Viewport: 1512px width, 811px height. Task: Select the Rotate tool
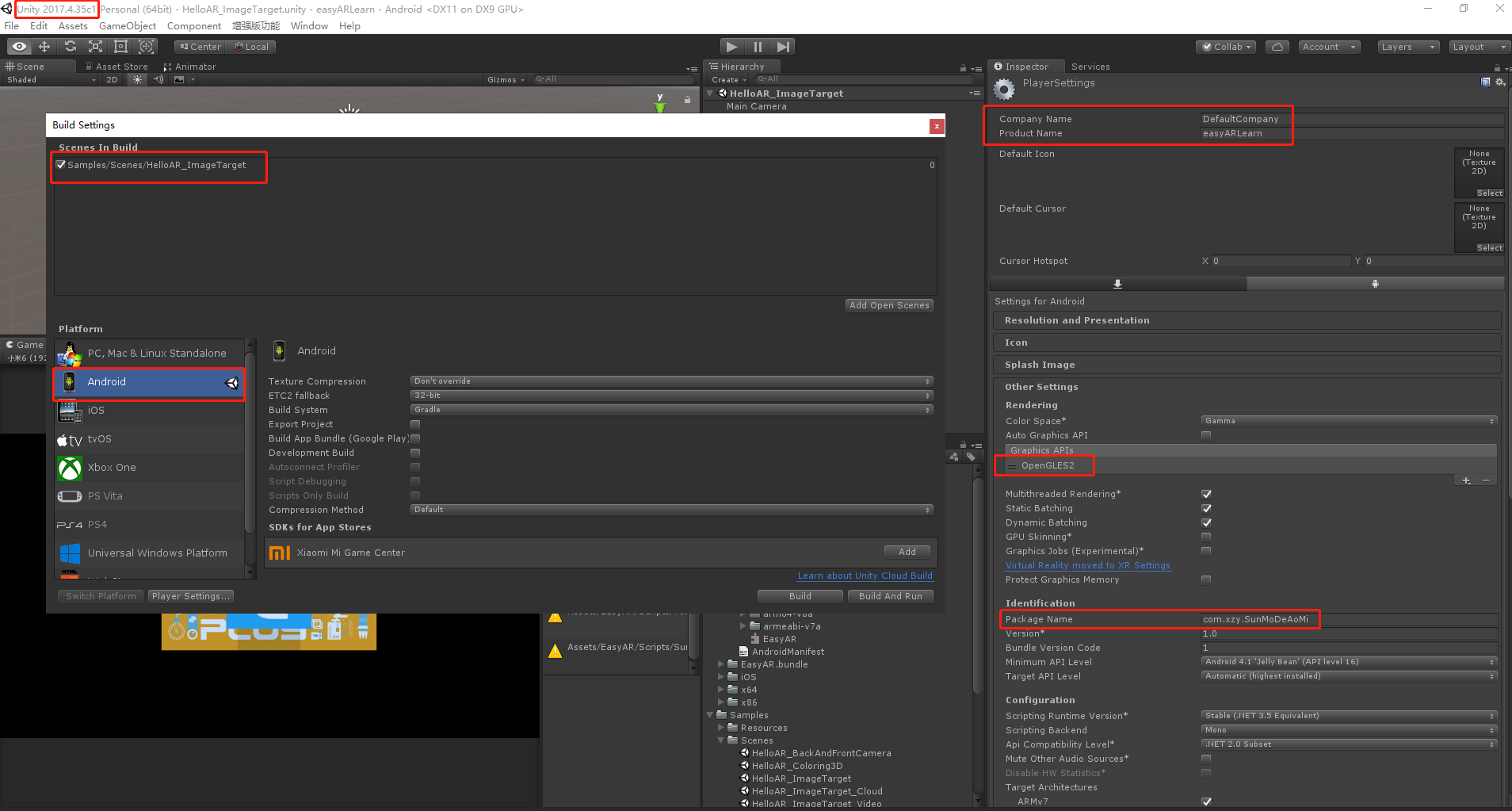[70, 46]
